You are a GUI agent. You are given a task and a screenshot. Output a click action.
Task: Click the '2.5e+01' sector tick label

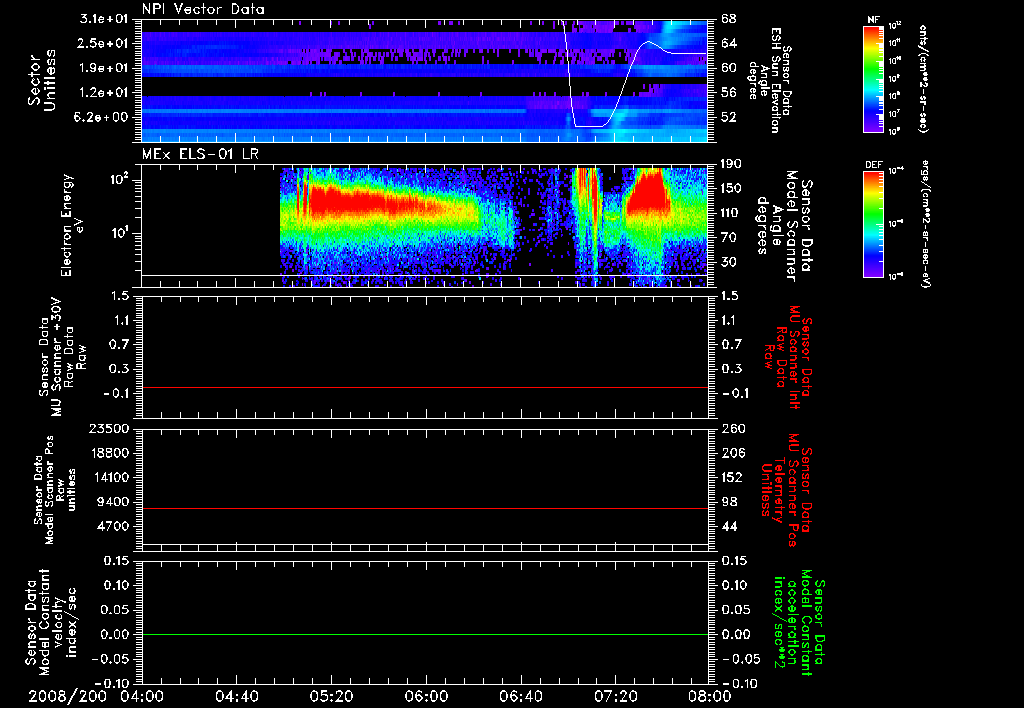[104, 43]
